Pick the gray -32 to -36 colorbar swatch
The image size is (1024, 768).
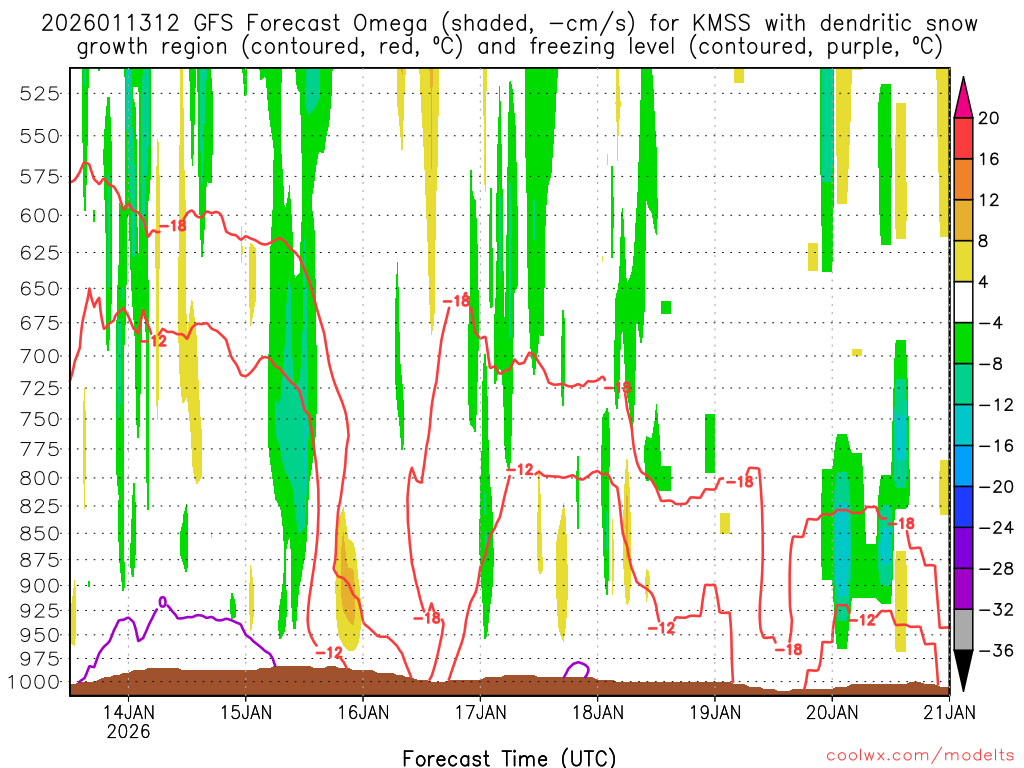[963, 630]
